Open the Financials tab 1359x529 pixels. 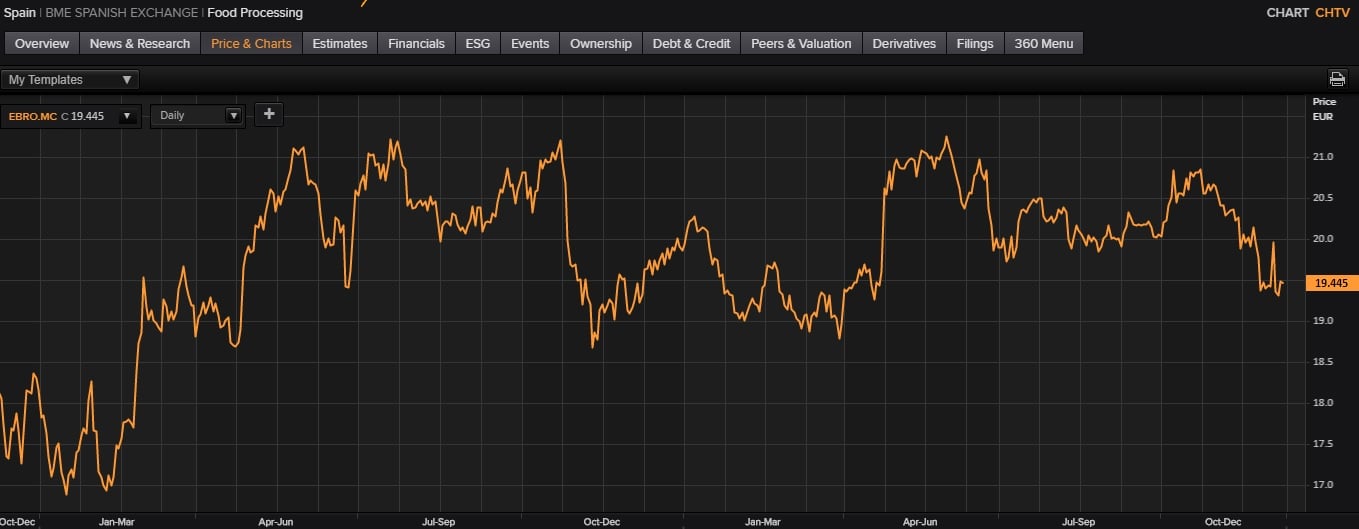pos(417,43)
